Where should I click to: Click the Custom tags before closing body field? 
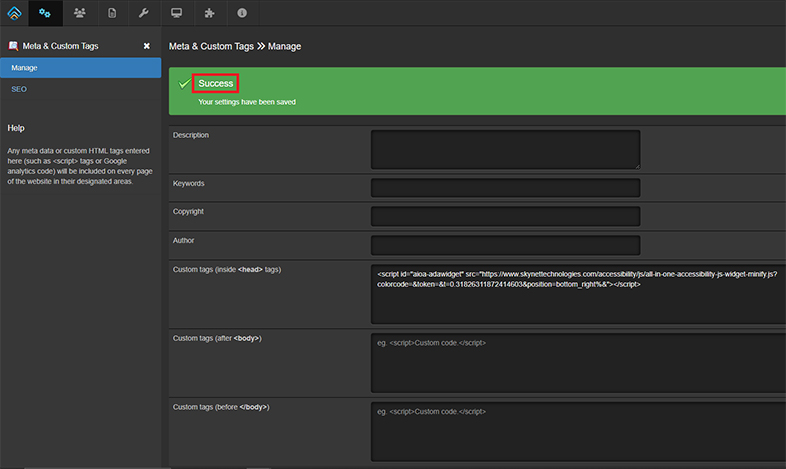578,431
